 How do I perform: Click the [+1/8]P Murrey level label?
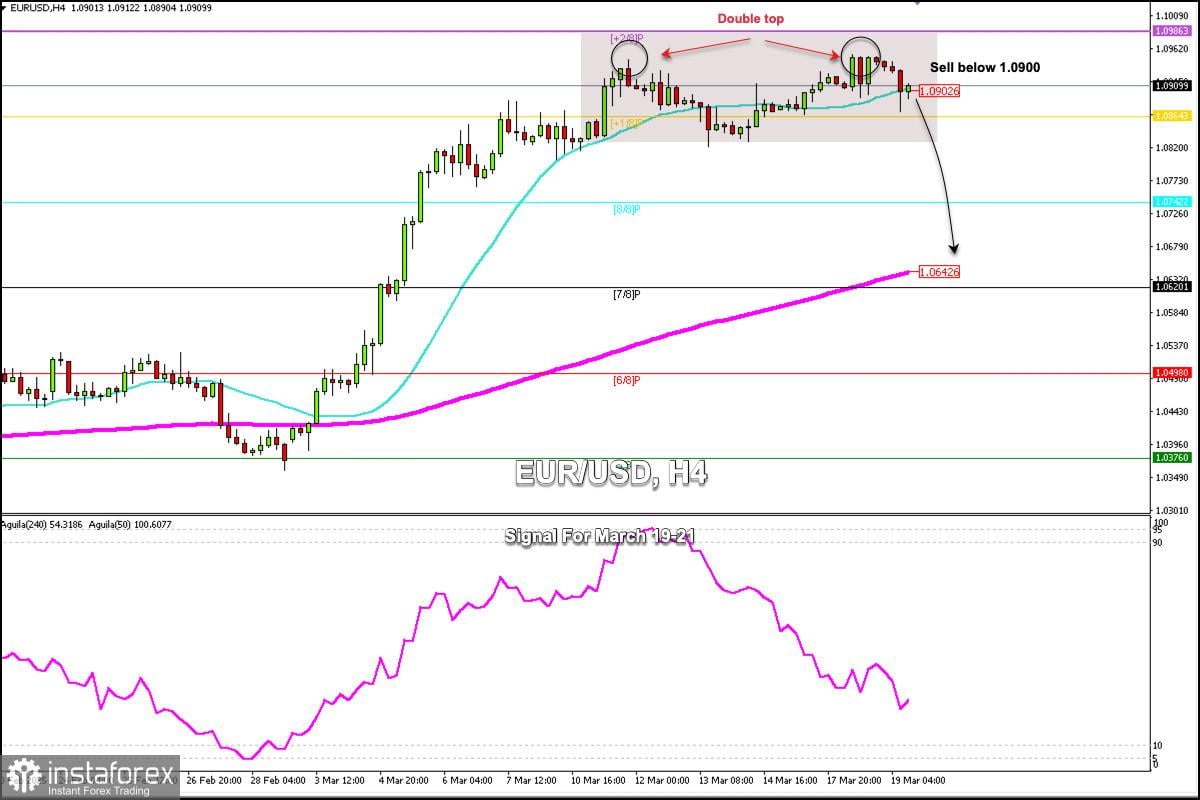pos(625,123)
